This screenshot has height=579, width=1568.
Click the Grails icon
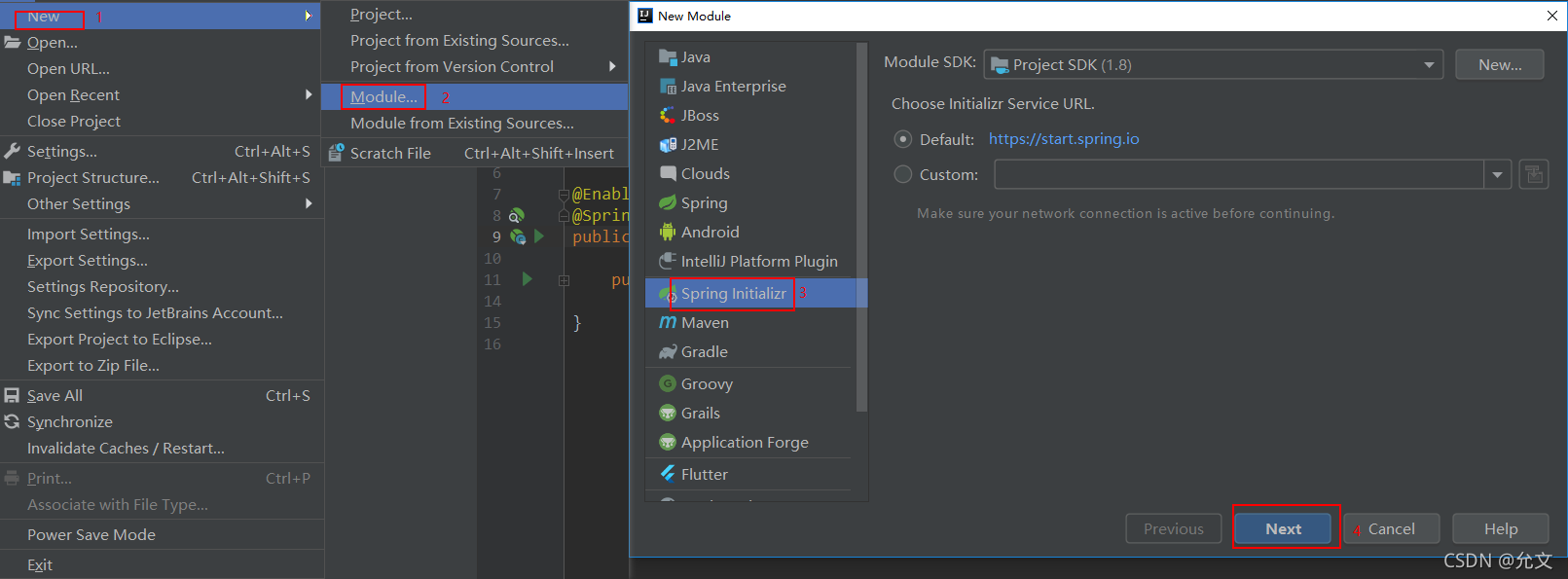pyautogui.click(x=668, y=414)
